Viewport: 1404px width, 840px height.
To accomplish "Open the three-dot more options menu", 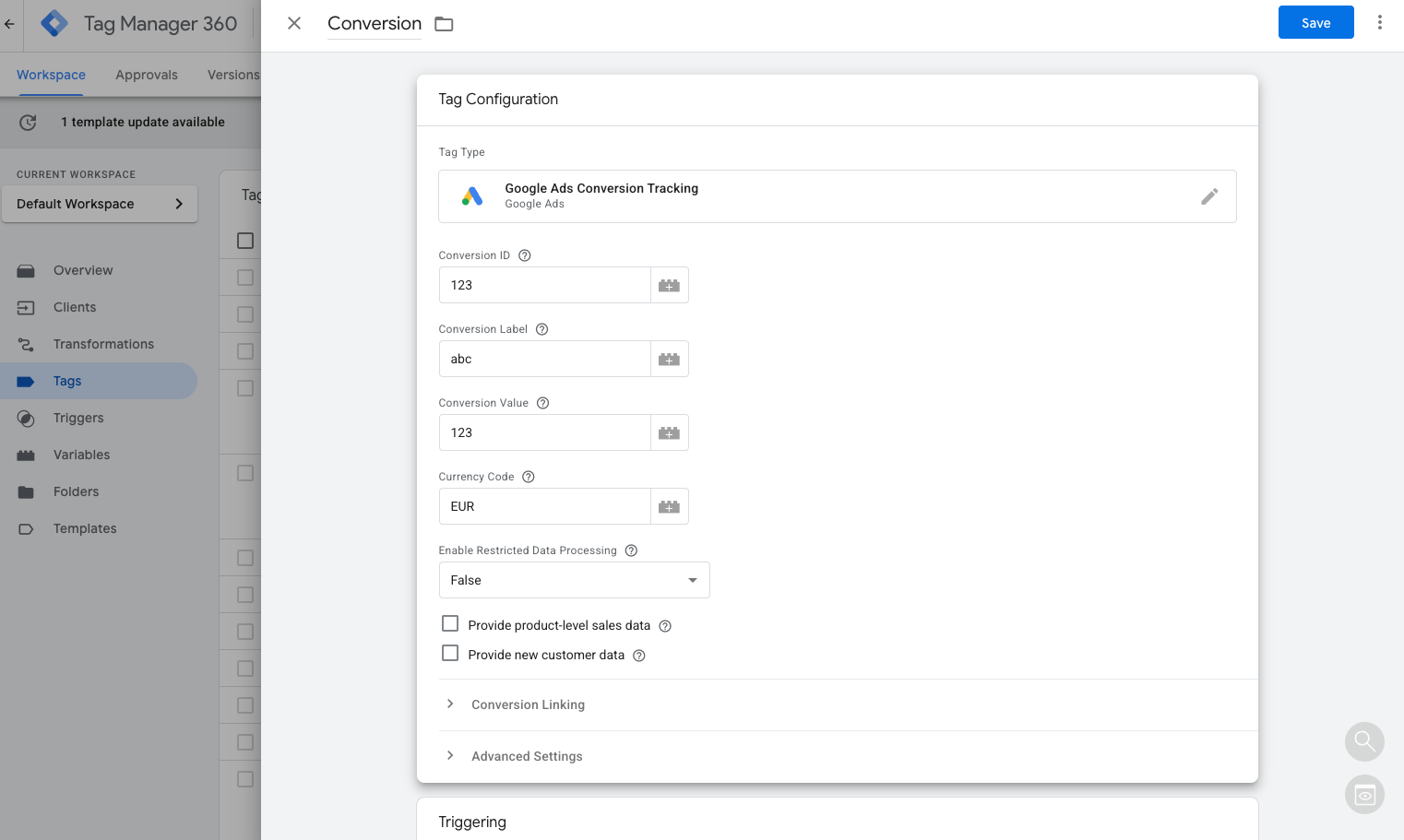I will coord(1379,23).
